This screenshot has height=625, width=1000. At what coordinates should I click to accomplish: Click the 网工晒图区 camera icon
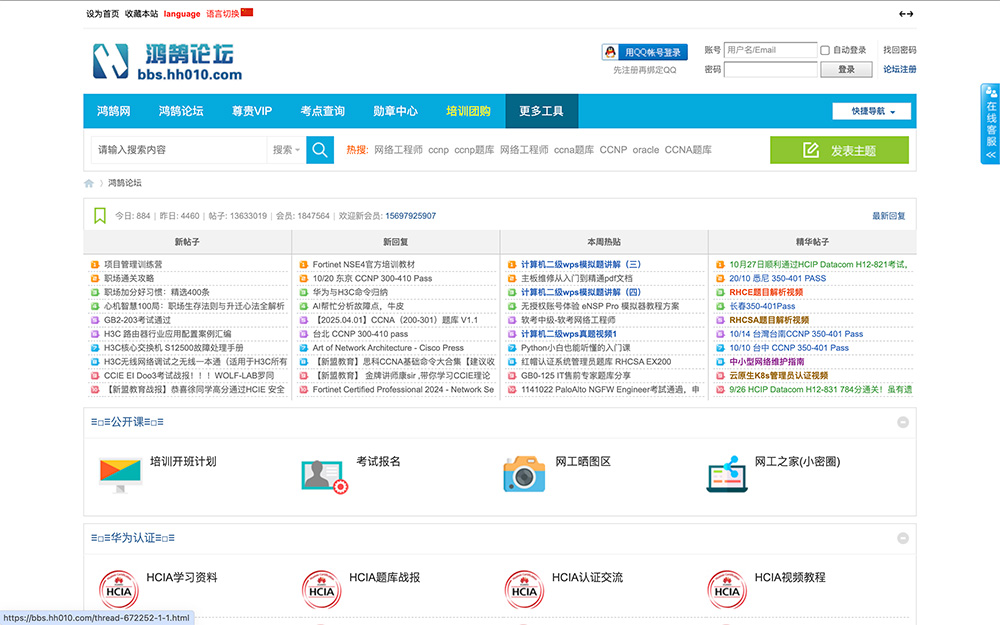(x=523, y=474)
